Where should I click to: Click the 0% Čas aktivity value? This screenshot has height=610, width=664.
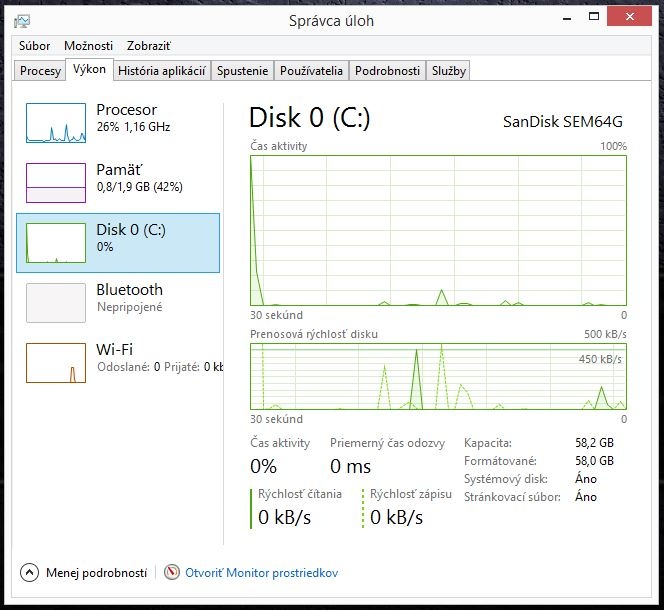tap(263, 466)
